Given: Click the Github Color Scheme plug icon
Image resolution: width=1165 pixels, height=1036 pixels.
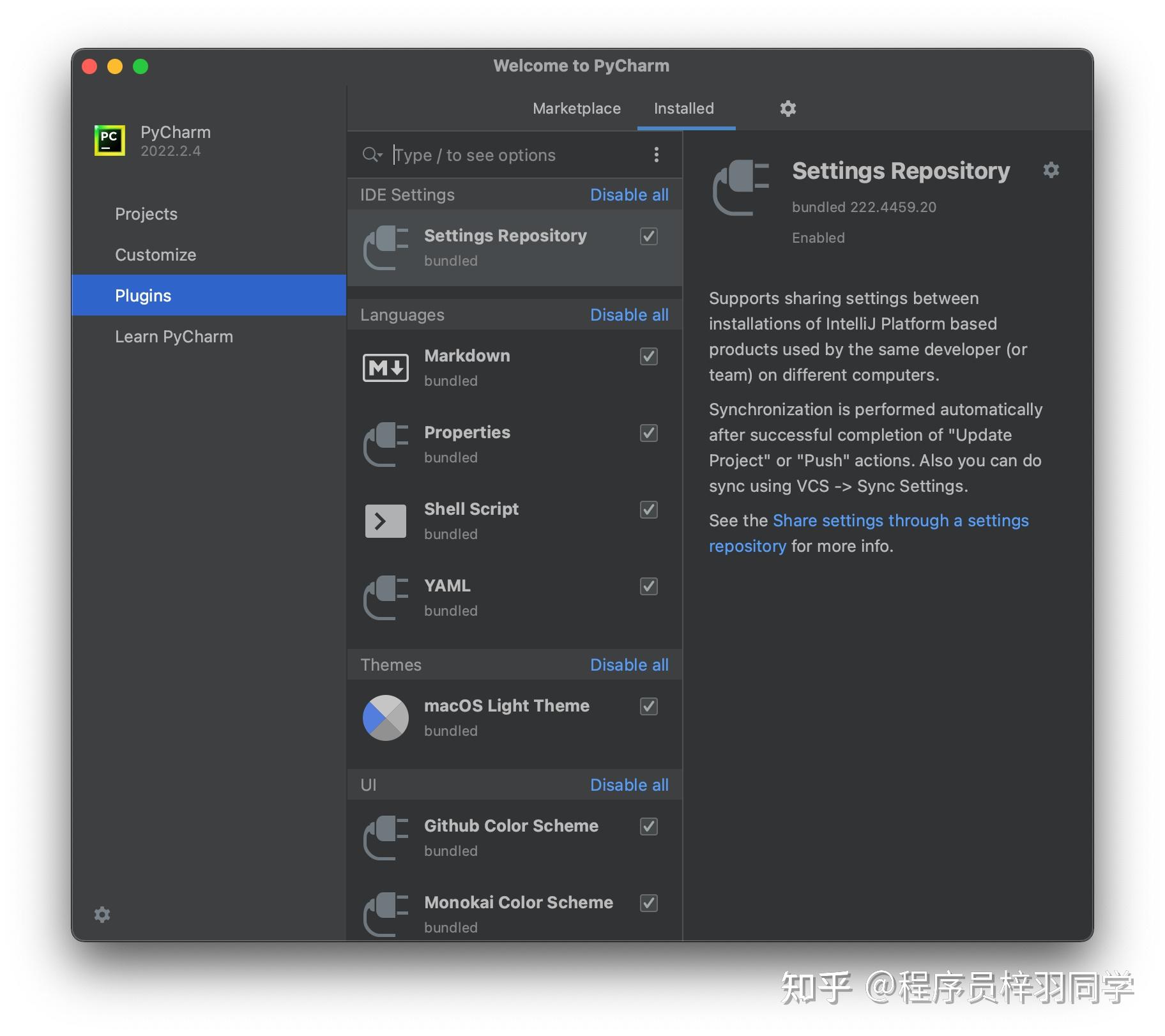Looking at the screenshot, I should coord(385,838).
